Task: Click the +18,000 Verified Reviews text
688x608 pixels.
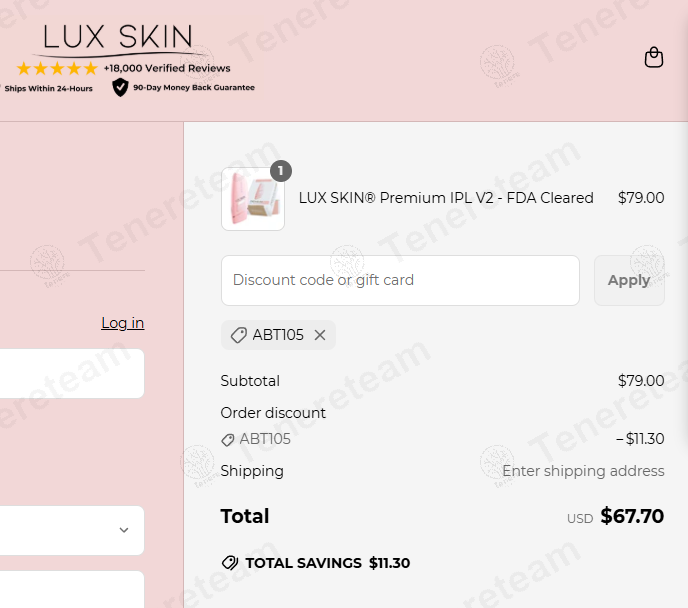Action: point(167,68)
